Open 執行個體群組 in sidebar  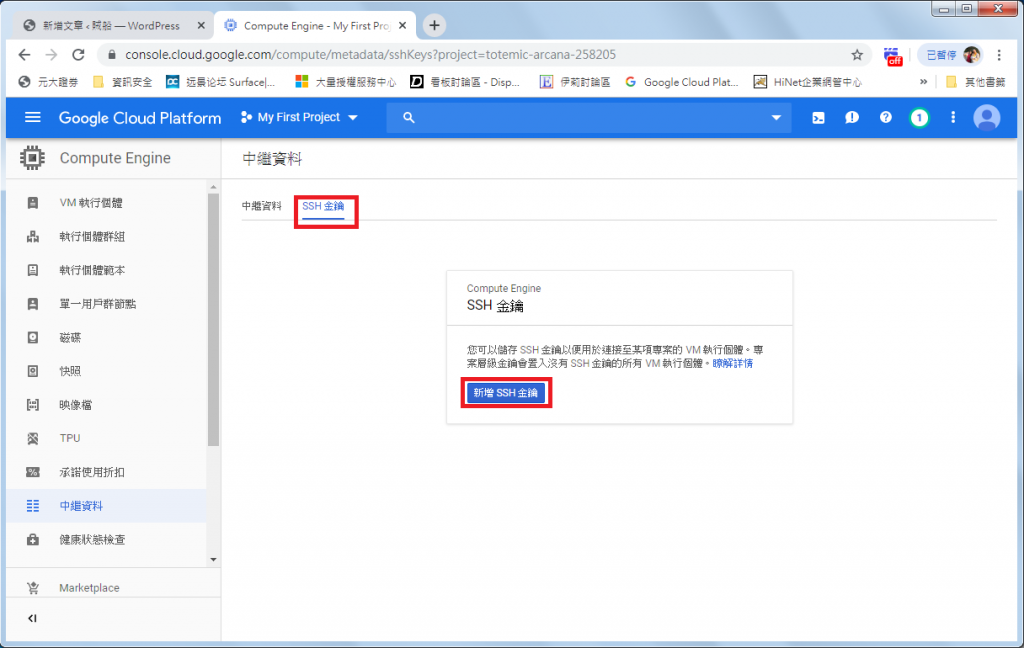(92, 236)
